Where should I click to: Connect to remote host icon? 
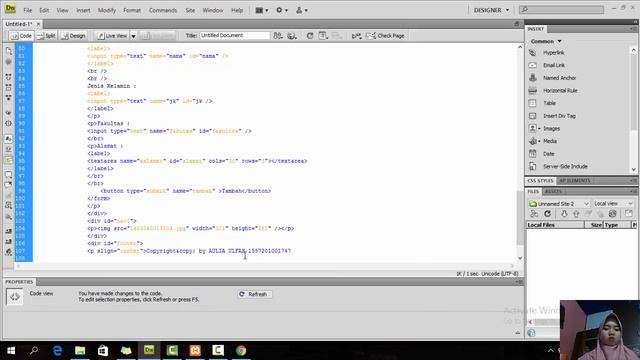coord(534,214)
